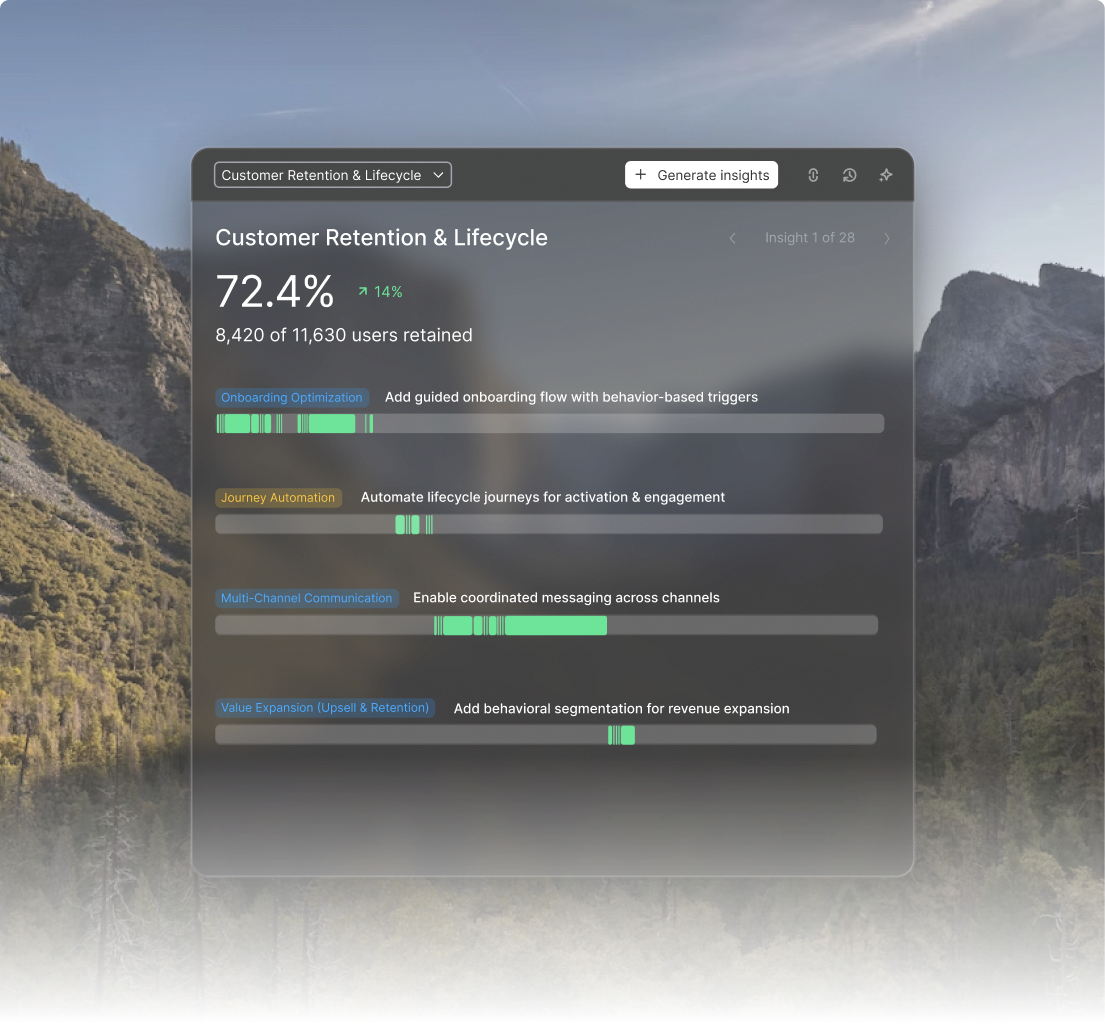This screenshot has height=1025, width=1105.
Task: Open the history clock icon
Action: tap(849, 175)
